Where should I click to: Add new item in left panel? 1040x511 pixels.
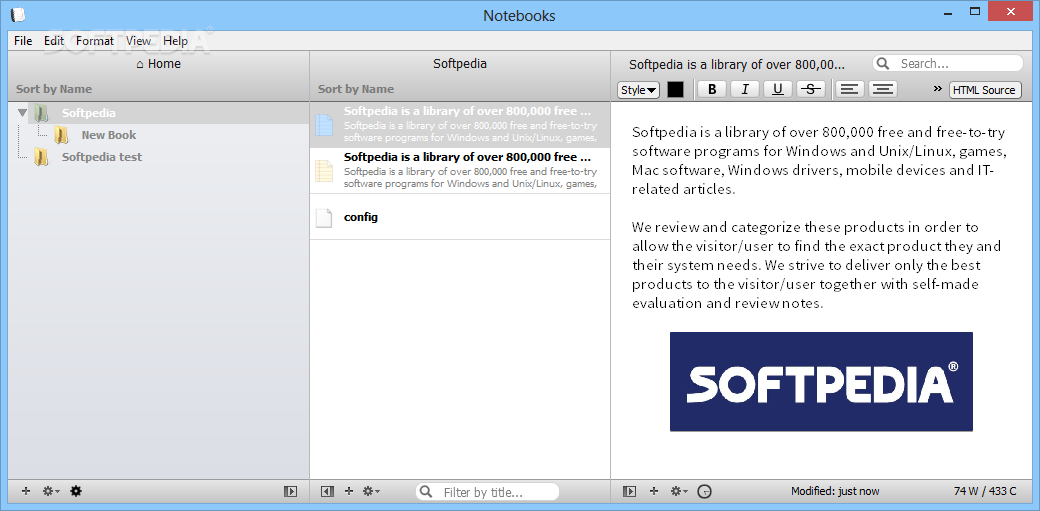(26, 491)
